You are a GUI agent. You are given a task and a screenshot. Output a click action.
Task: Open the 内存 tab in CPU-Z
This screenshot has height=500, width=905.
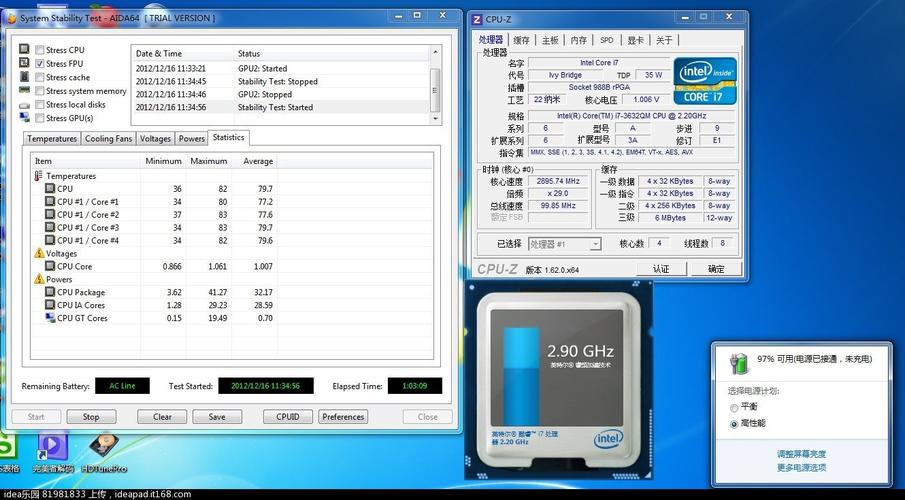(578, 40)
